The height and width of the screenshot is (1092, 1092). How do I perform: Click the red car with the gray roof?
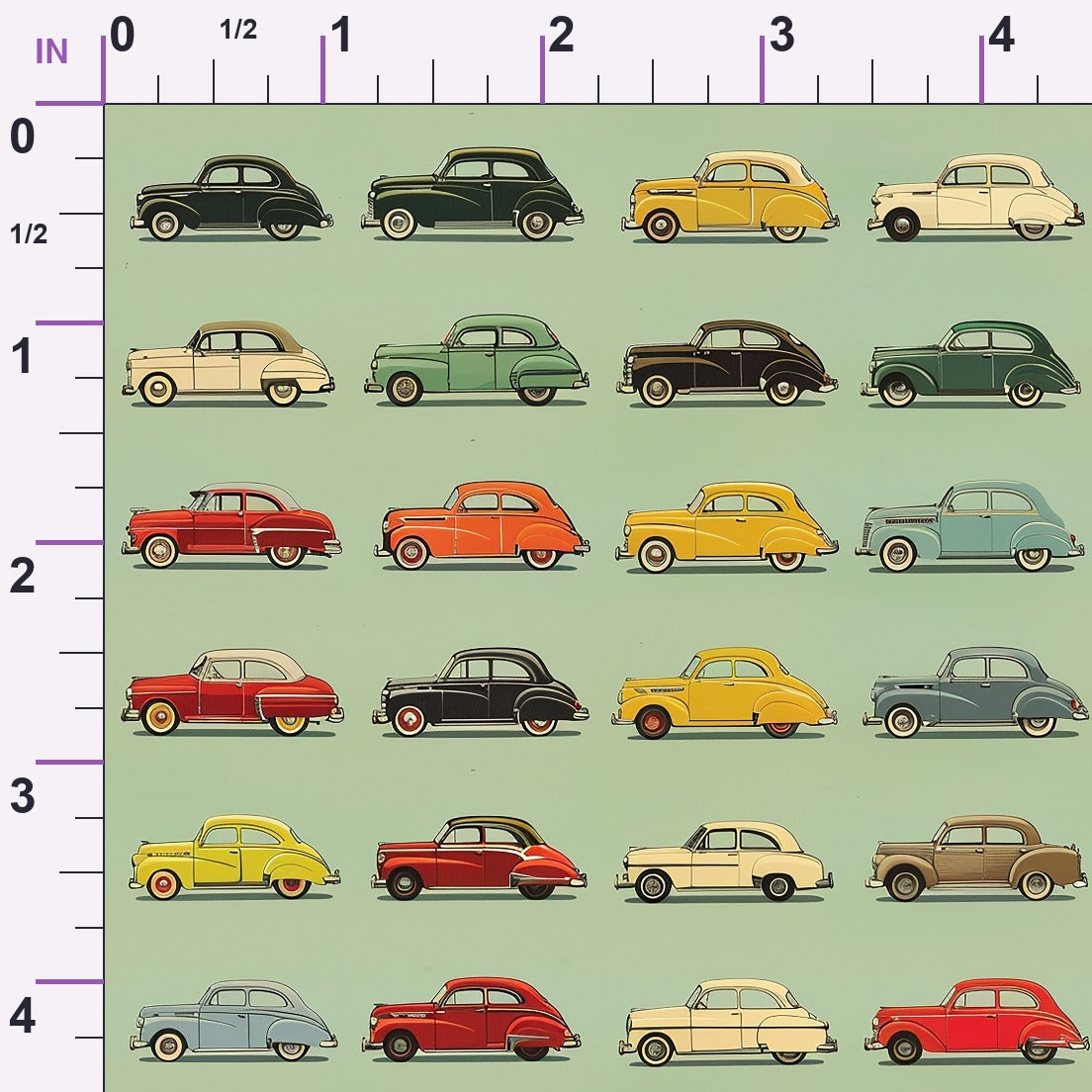click(231, 526)
